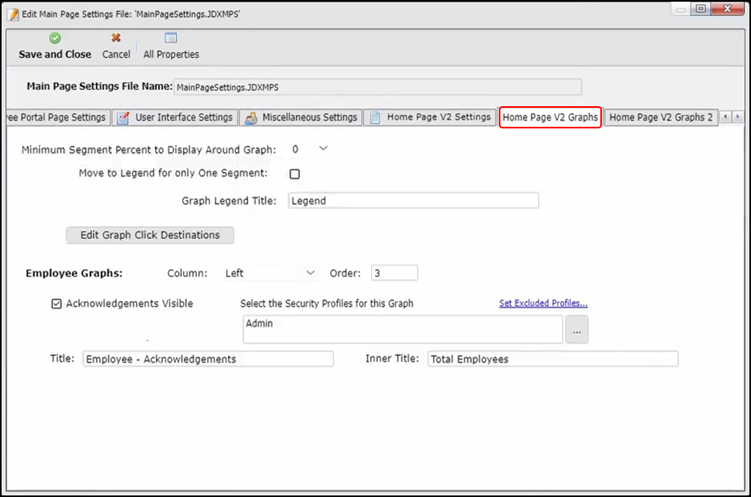Open the security profiles ellipsis browse button

tap(577, 330)
